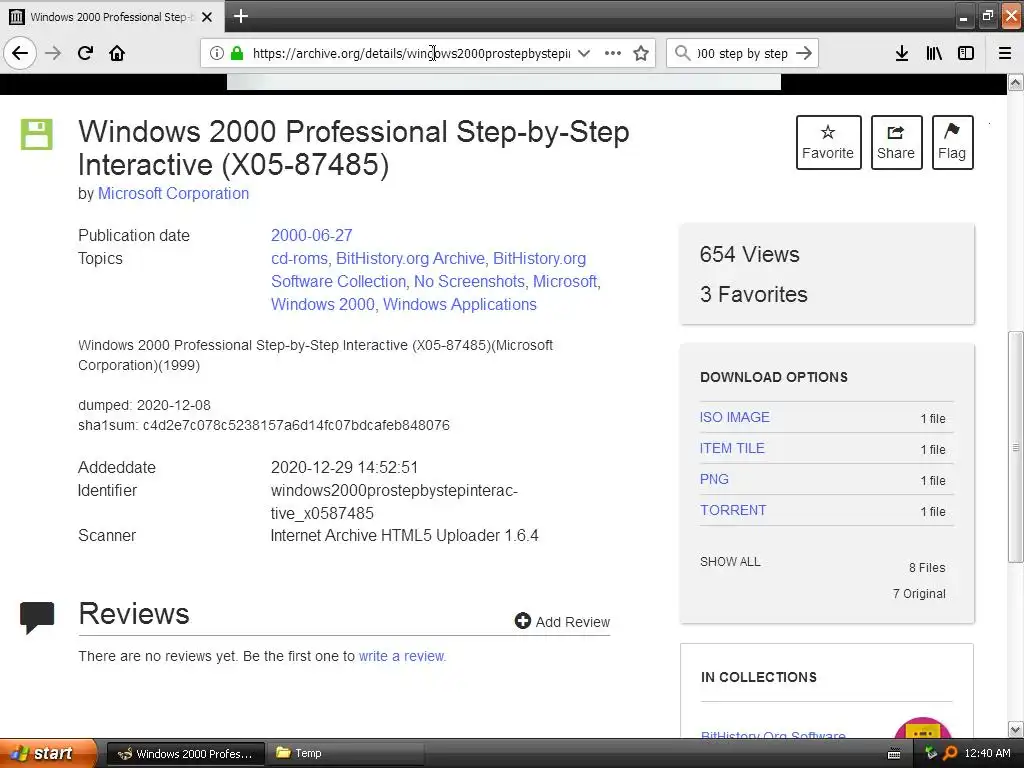Screen dimensions: 1024x768
Task: Open the Windows Start menu
Action: (48, 753)
